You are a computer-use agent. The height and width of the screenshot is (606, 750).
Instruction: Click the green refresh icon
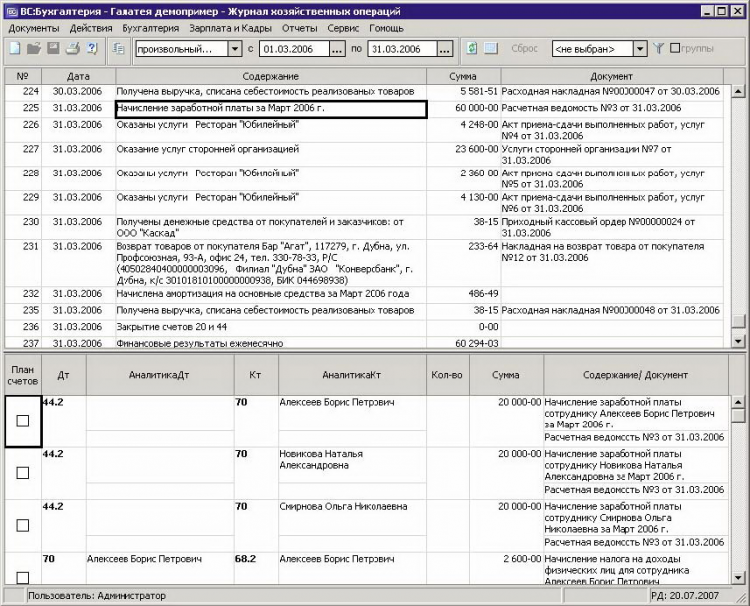tap(472, 48)
